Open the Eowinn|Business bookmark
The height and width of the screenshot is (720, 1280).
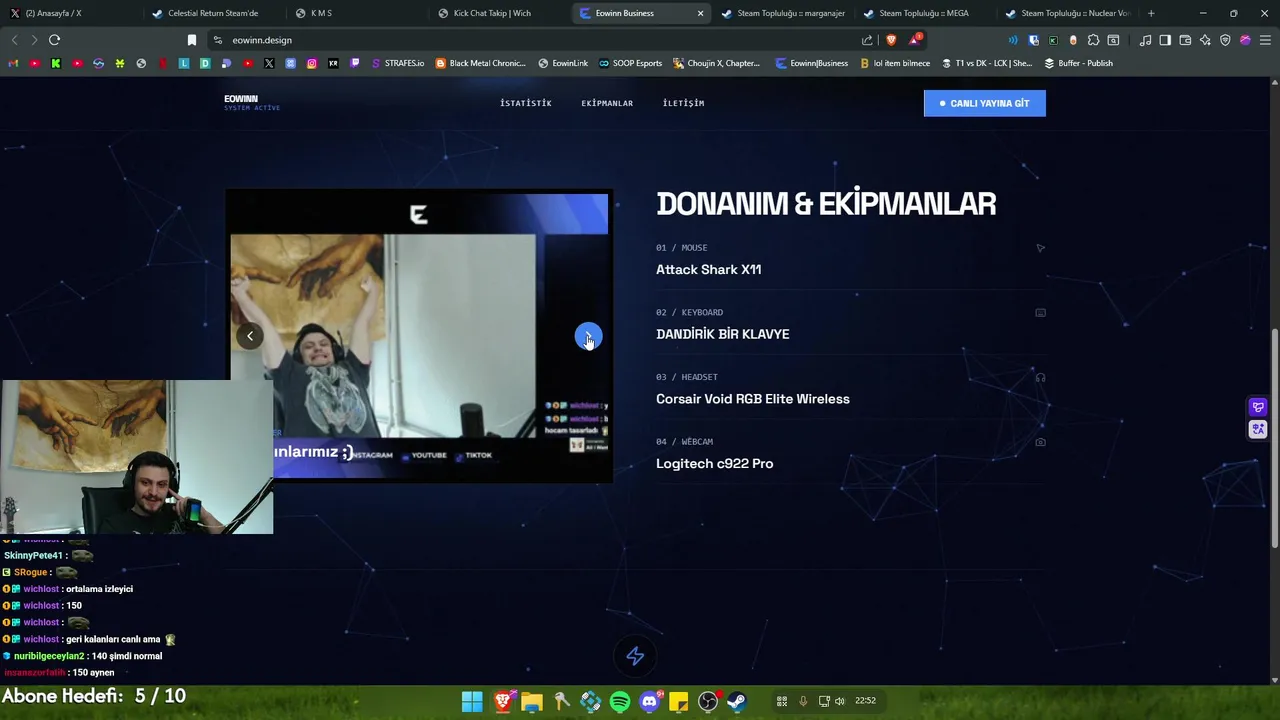click(x=812, y=63)
